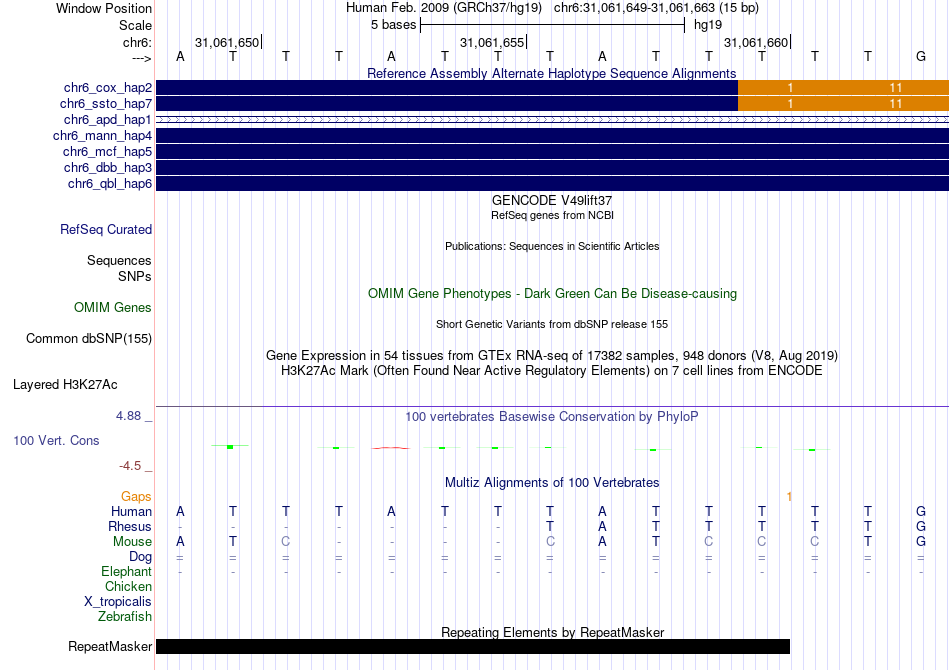Select the Human alignment row label
Image resolution: width=950 pixels, height=670 pixels.
[x=131, y=512]
